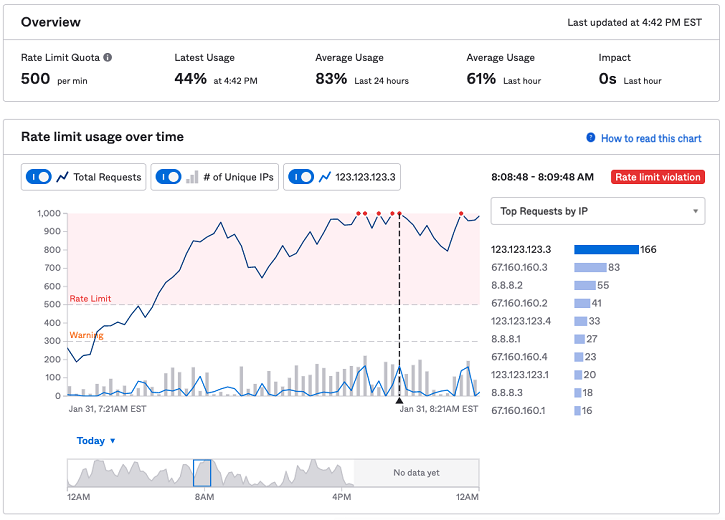Click the help icon beside How to read this chart
This screenshot has height=520, width=725.
[x=591, y=138]
